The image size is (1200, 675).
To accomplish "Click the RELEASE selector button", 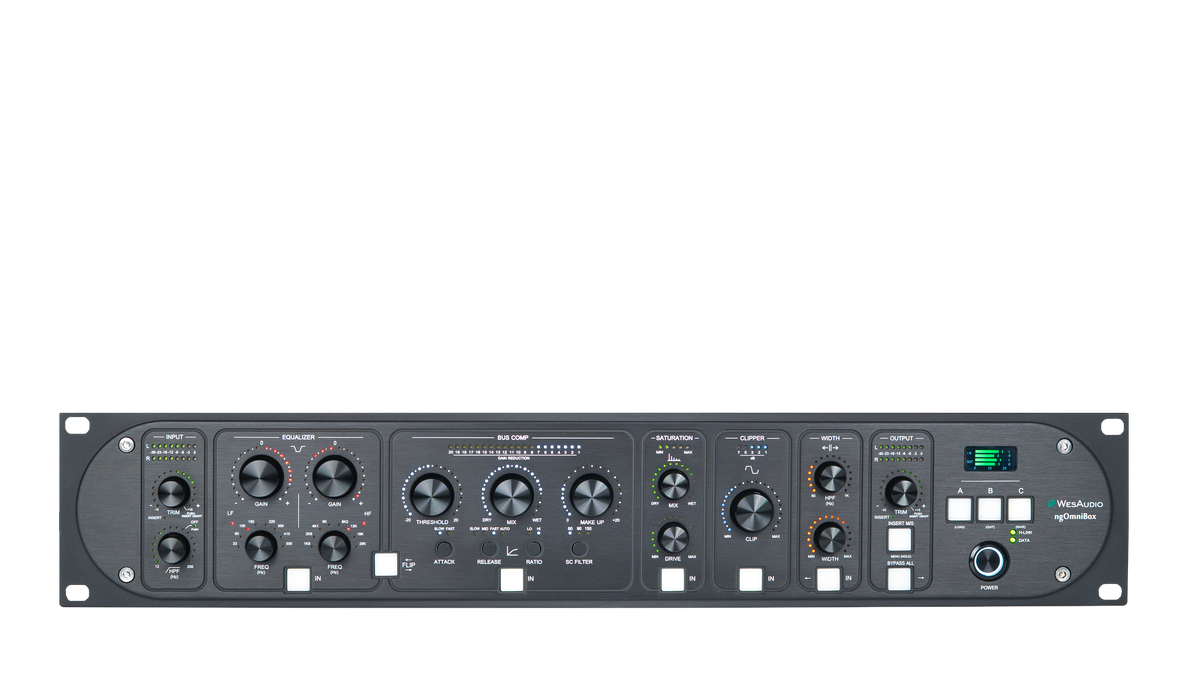I will click(489, 549).
